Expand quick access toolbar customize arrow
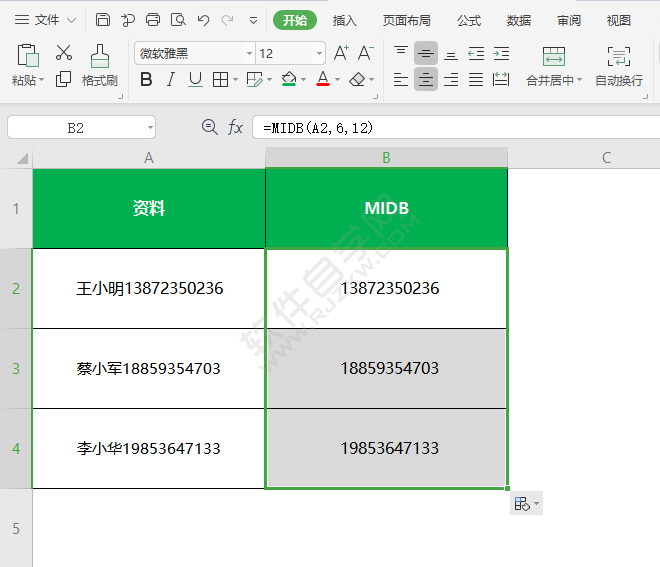 coord(253,20)
